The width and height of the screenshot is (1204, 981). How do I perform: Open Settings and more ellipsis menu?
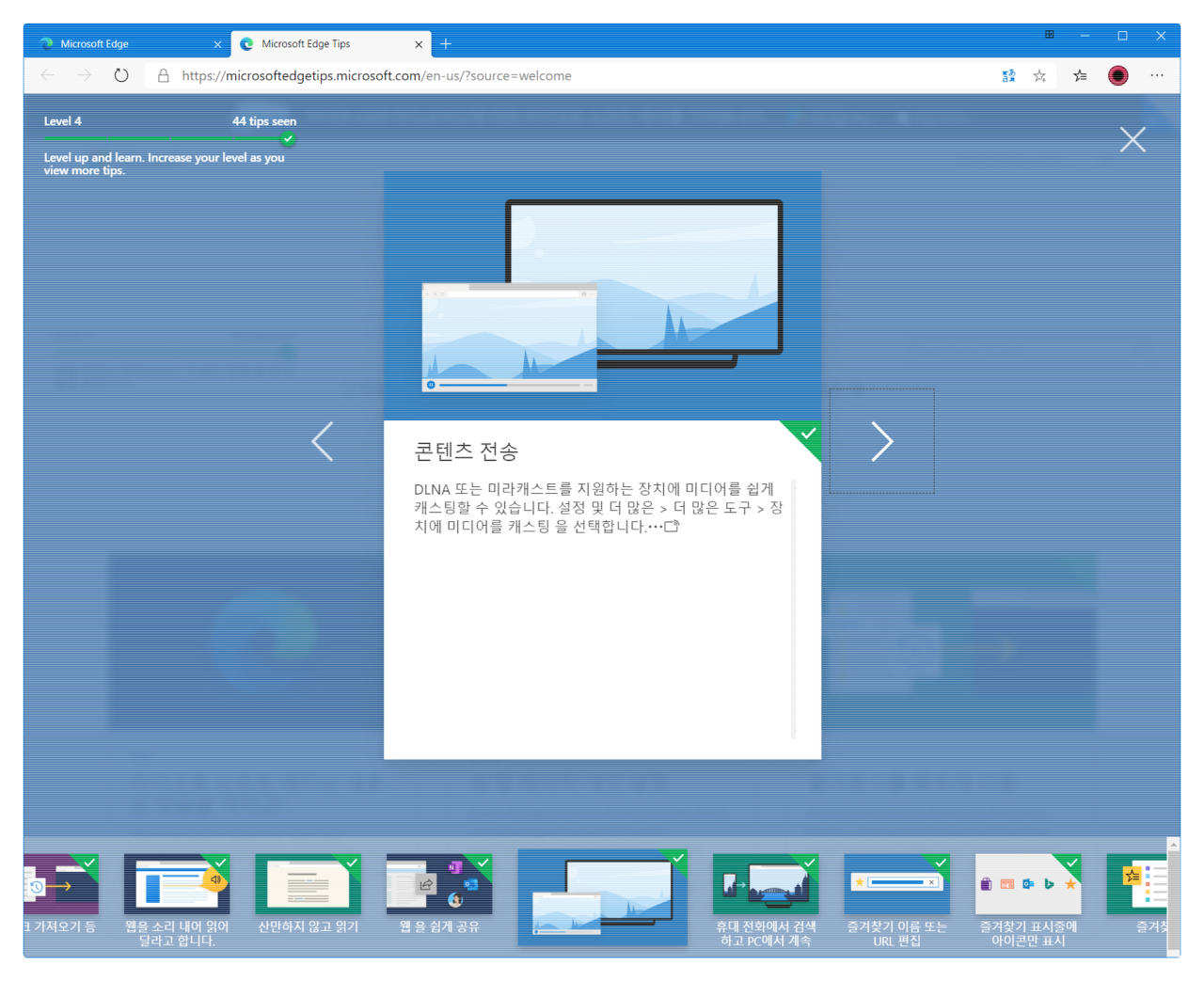coord(1157,75)
